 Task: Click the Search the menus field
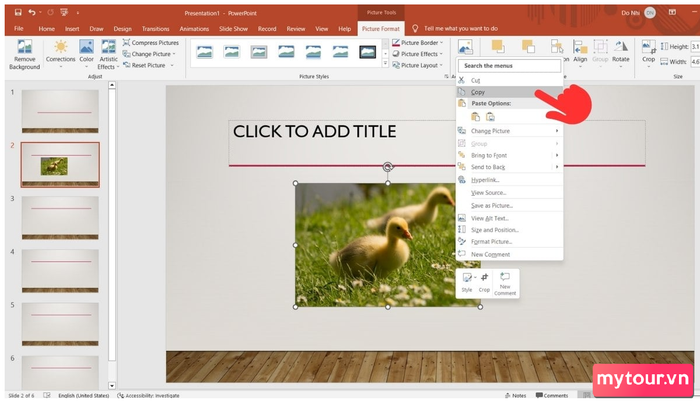pyautogui.click(x=509, y=66)
